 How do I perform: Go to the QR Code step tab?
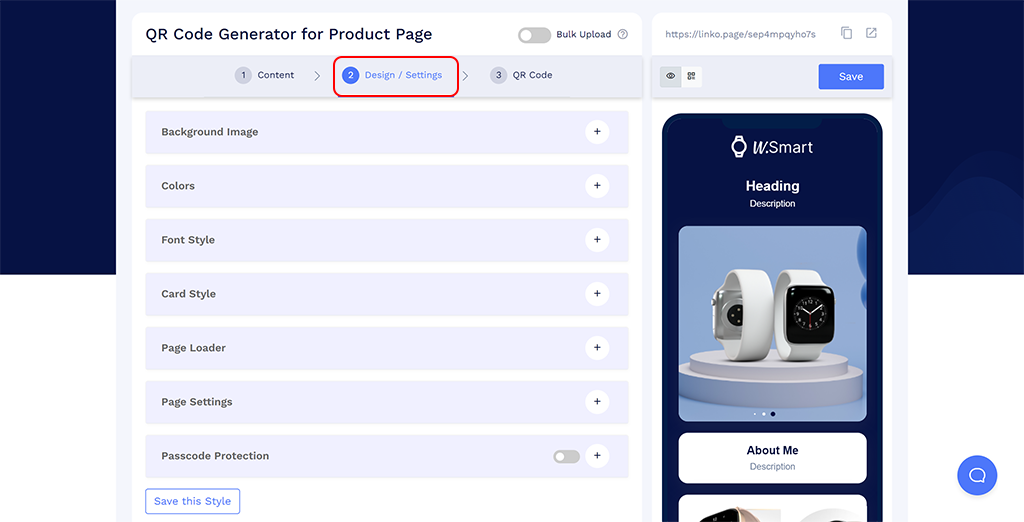coord(521,75)
